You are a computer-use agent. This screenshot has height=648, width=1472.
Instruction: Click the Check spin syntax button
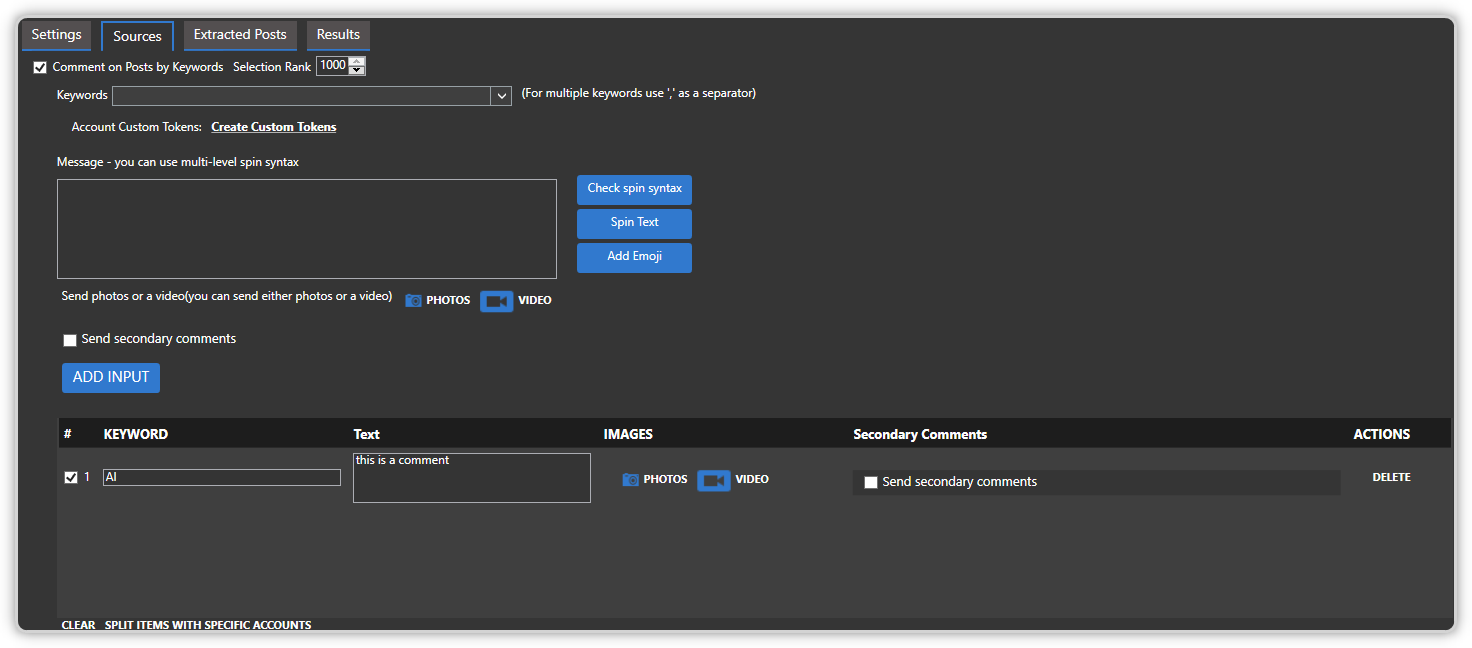pos(634,189)
